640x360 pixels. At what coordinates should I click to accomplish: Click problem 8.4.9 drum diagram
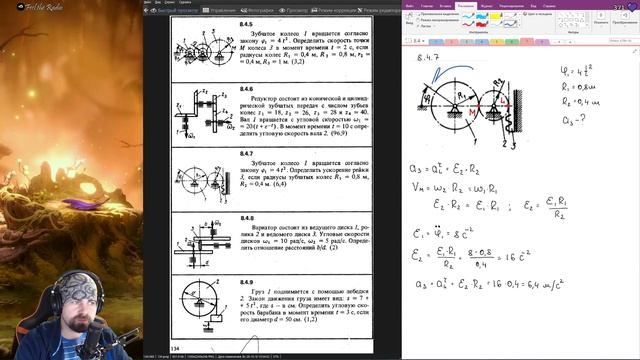[x=201, y=306]
